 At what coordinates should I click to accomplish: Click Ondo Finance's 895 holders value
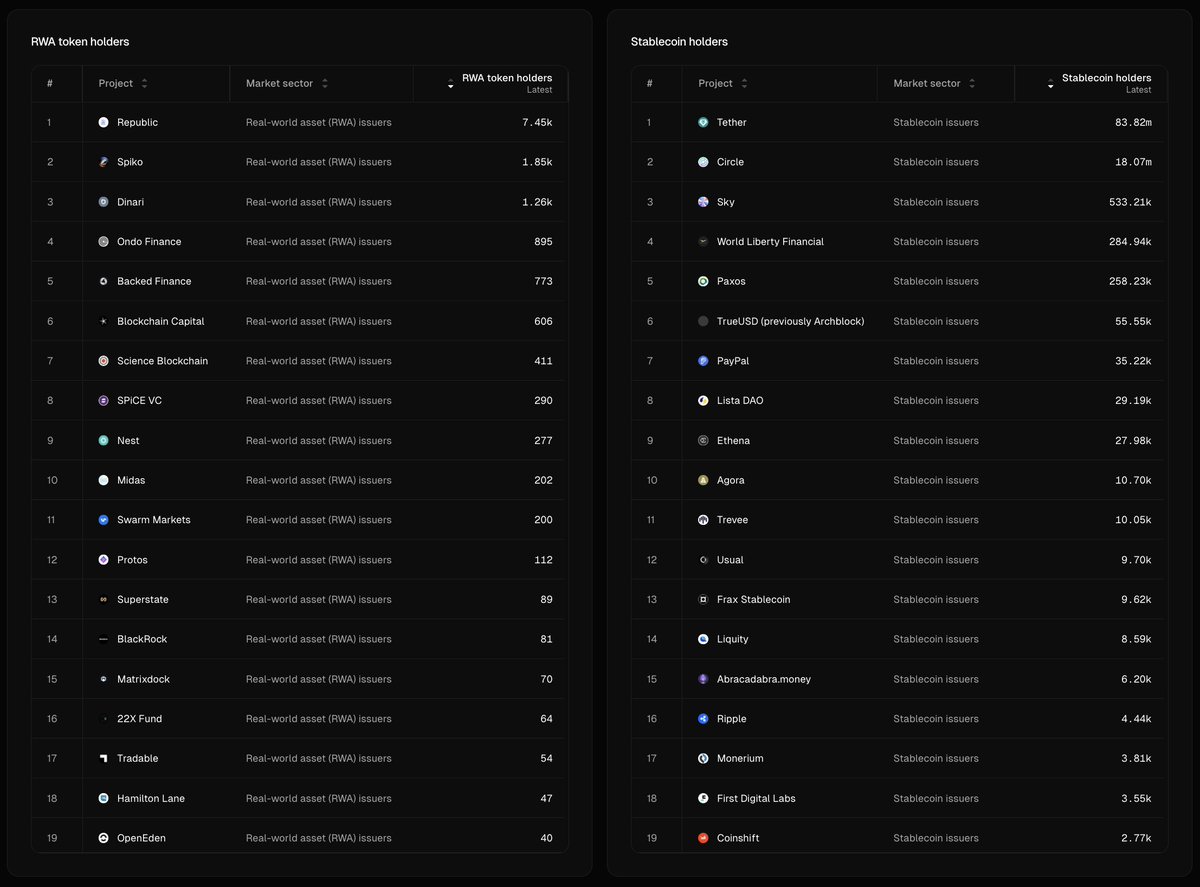point(543,242)
